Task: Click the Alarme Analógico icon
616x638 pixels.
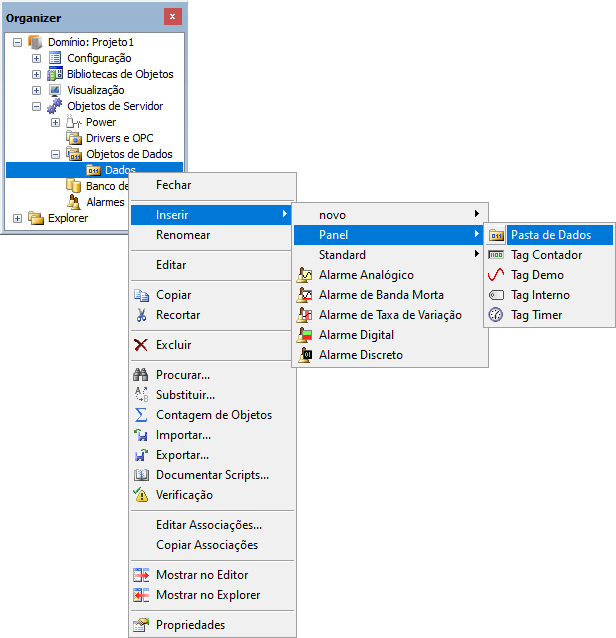Action: pyautogui.click(x=304, y=275)
